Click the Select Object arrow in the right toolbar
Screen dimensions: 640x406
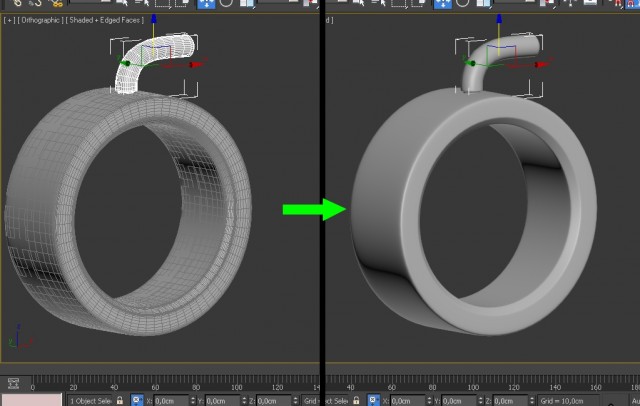358,3
